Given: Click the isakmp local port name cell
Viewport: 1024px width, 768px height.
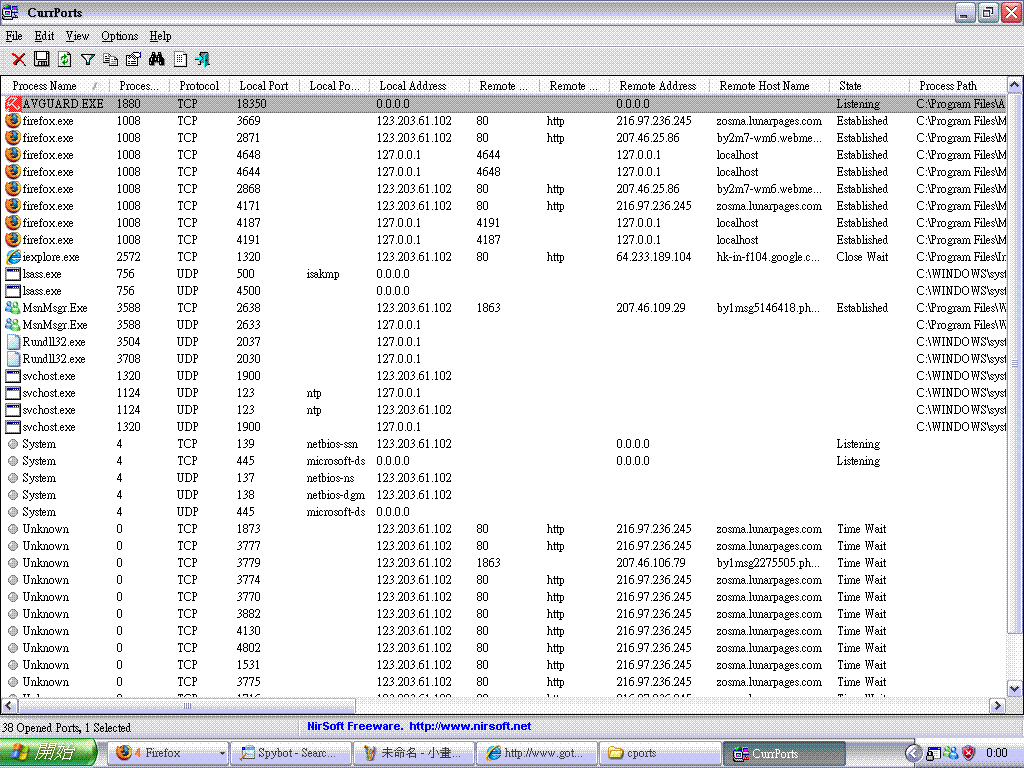Looking at the screenshot, I should point(323,274).
